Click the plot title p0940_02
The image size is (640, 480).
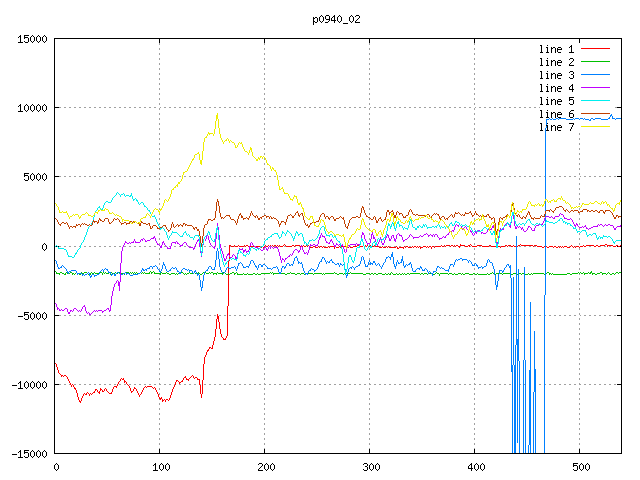(x=338, y=18)
